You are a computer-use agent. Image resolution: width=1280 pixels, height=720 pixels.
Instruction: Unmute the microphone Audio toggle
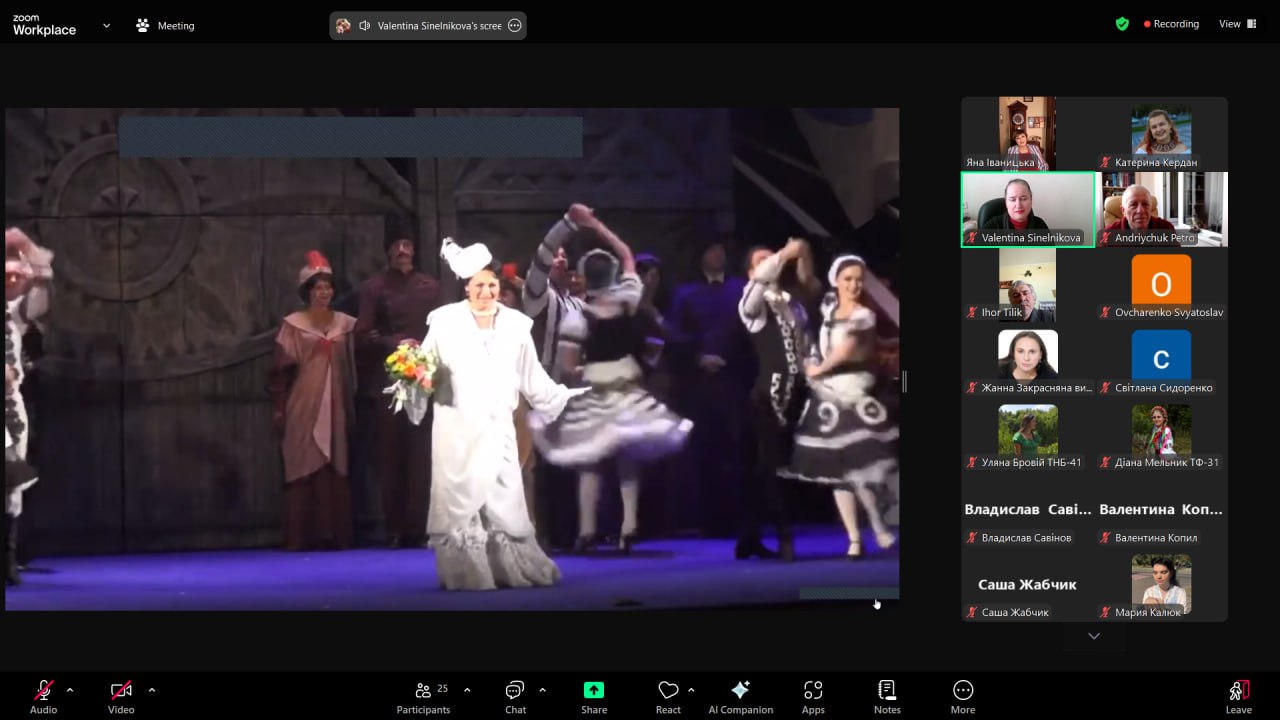pyautogui.click(x=43, y=696)
